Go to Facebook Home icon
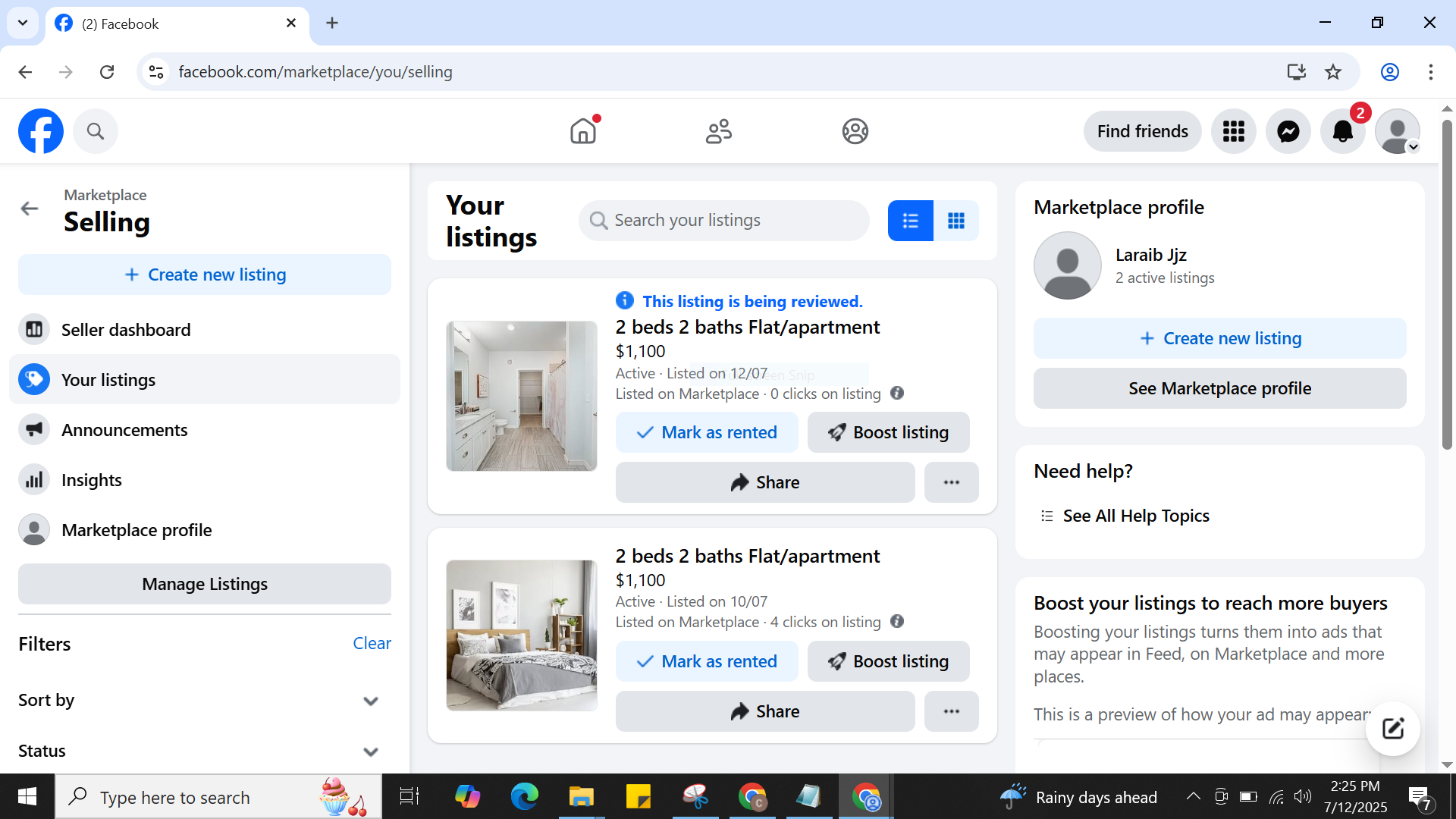 coord(583,131)
